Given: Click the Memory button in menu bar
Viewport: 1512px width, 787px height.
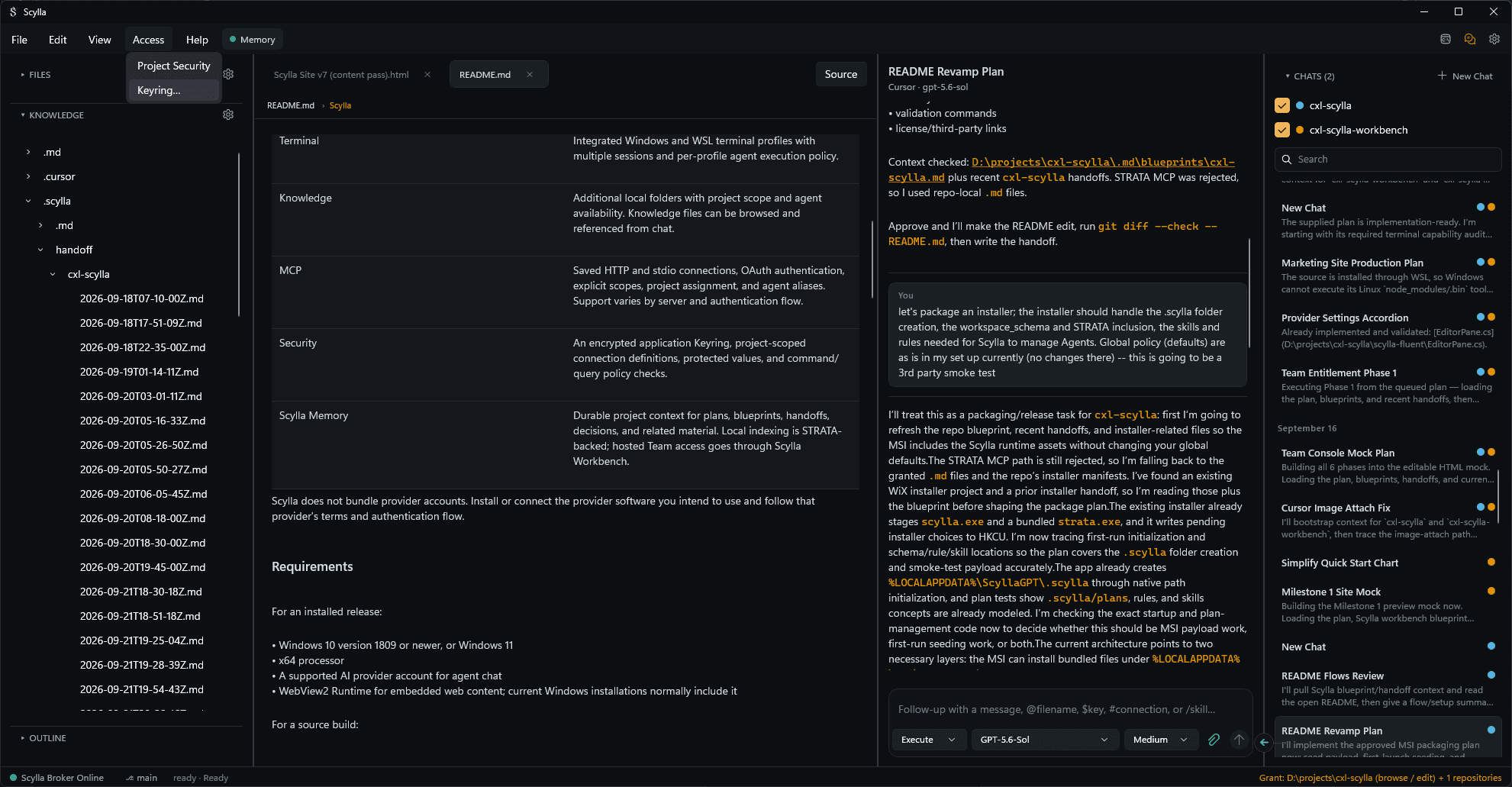Looking at the screenshot, I should click(x=253, y=40).
